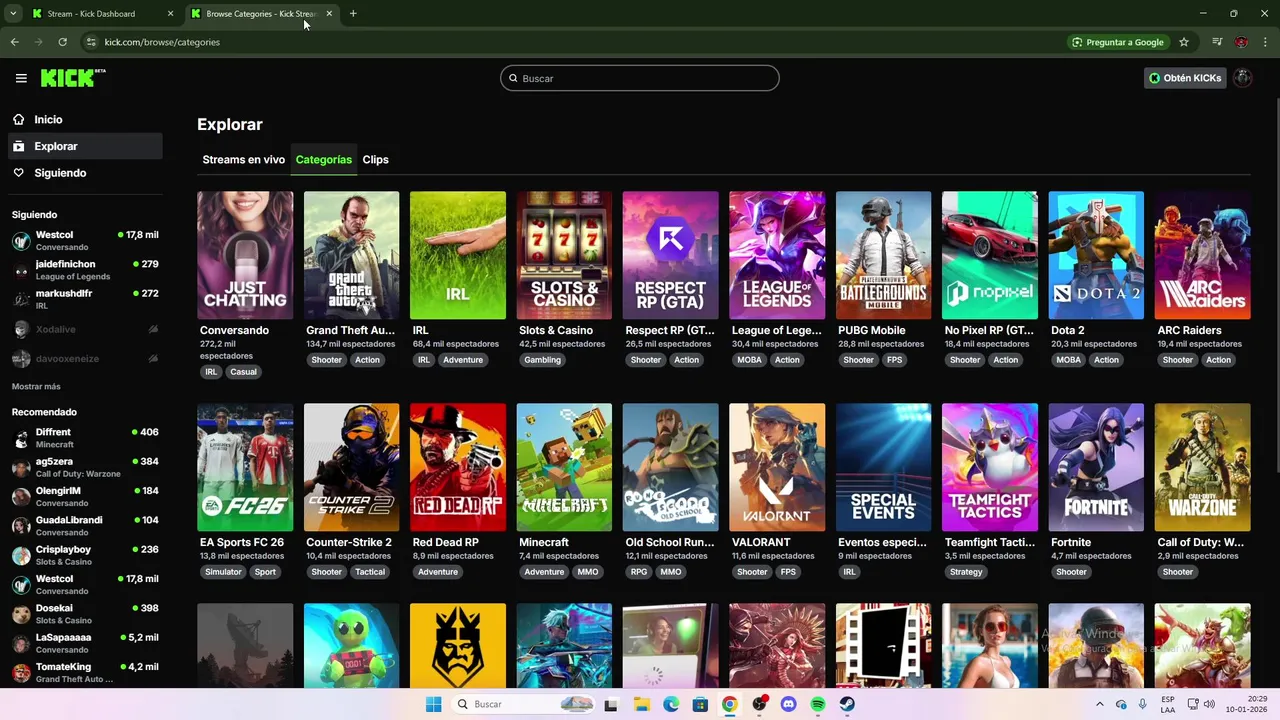Click Windows taskbar search box

[x=523, y=704]
